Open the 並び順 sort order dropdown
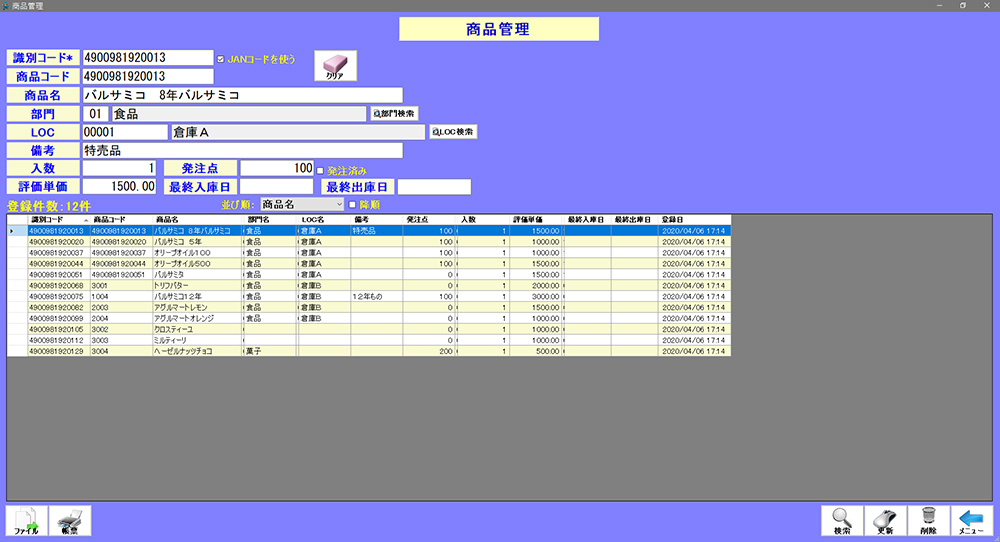Image resolution: width=1000 pixels, height=542 pixels. pos(302,205)
